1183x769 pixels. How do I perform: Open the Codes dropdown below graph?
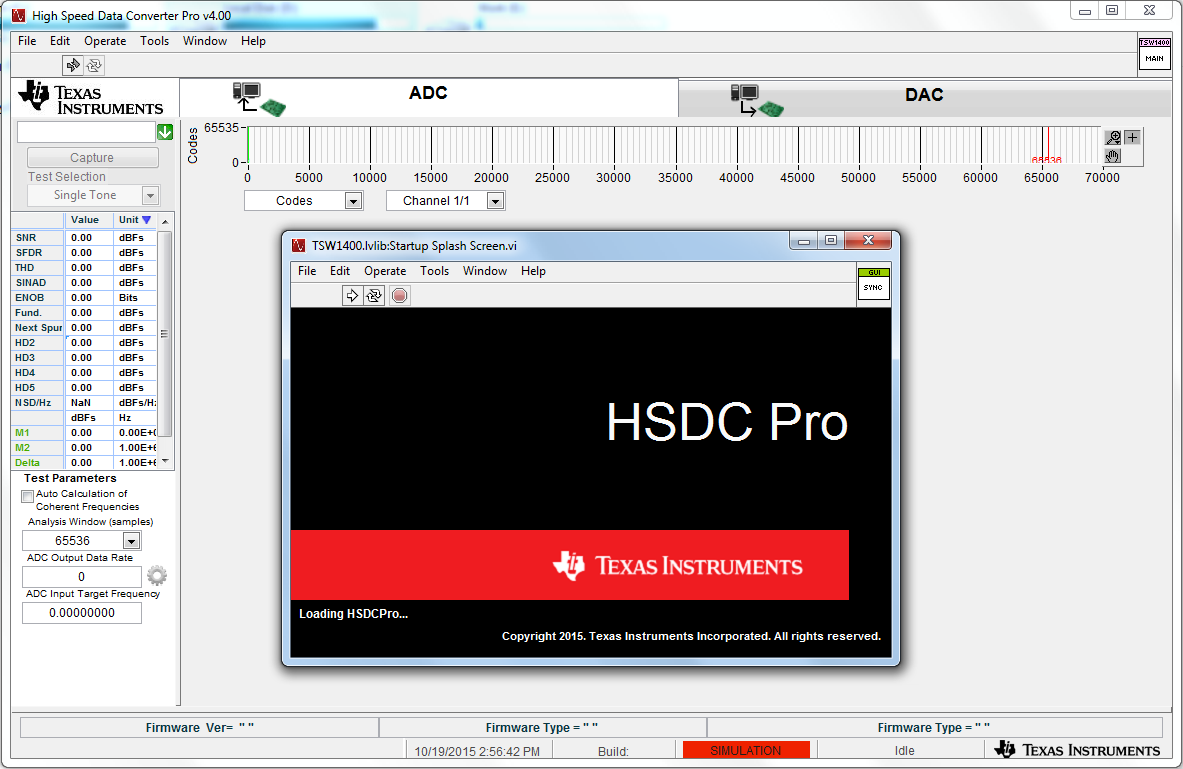(353, 201)
